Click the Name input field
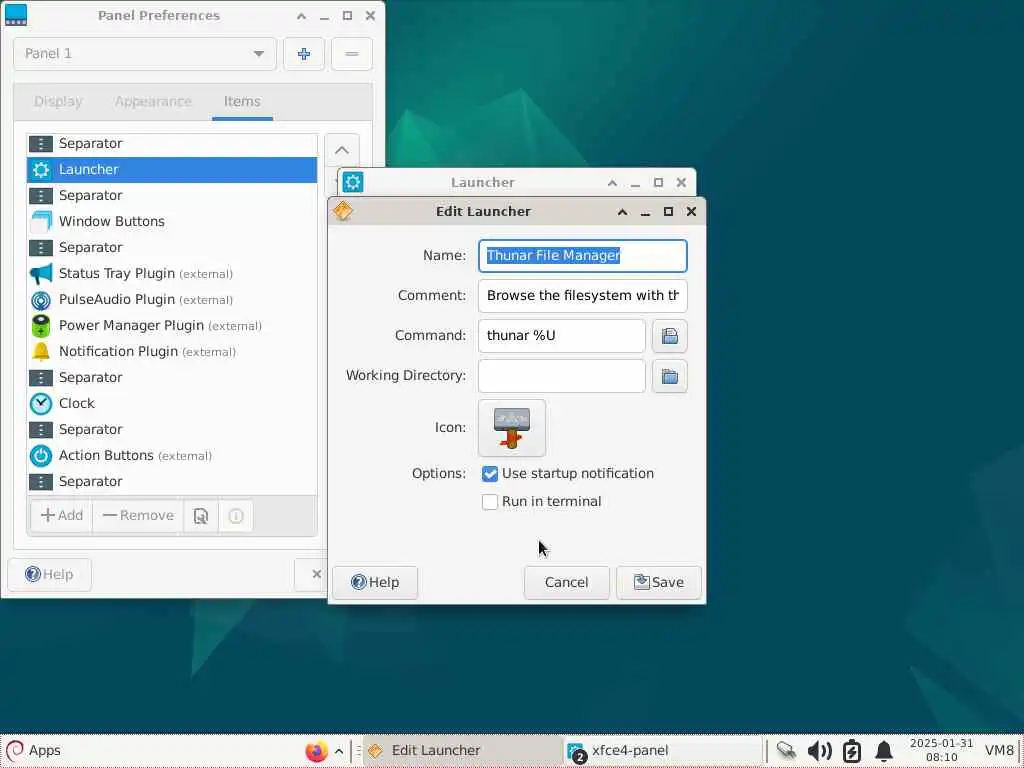Viewport: 1024px width, 768px height. 583,256
